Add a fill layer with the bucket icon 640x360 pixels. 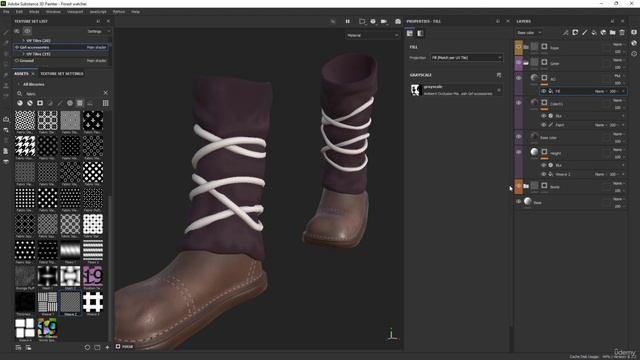pos(594,33)
